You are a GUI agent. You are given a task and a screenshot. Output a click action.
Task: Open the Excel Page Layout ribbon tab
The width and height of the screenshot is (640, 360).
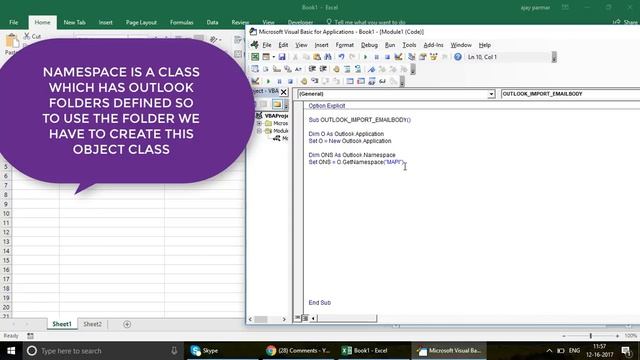coord(141,22)
